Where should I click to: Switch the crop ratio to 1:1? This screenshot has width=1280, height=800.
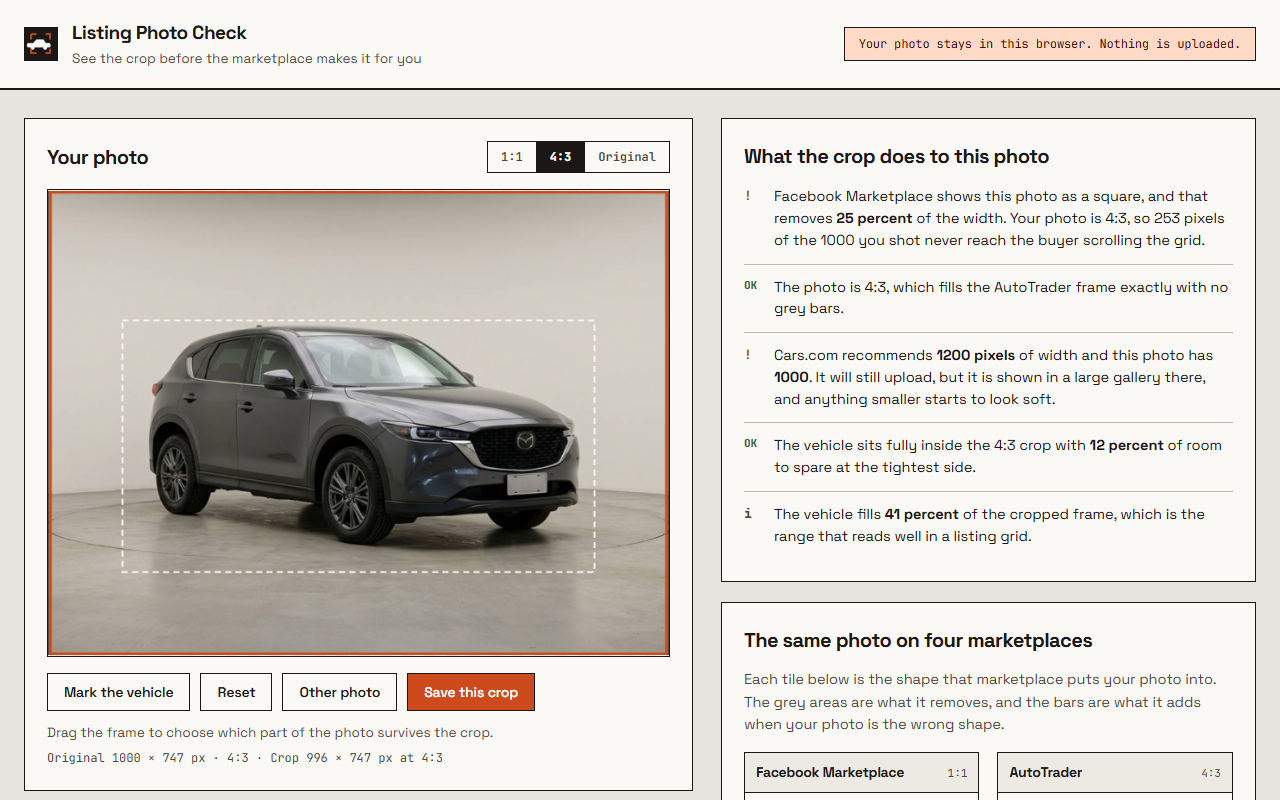click(x=512, y=157)
